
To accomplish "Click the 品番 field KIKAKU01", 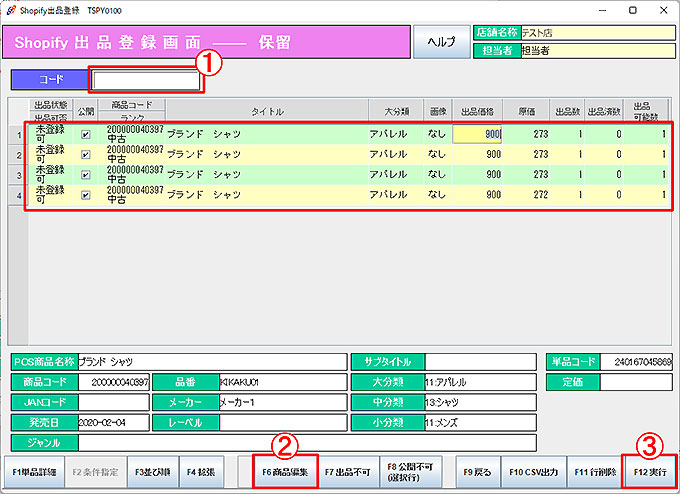I will click(283, 382).
